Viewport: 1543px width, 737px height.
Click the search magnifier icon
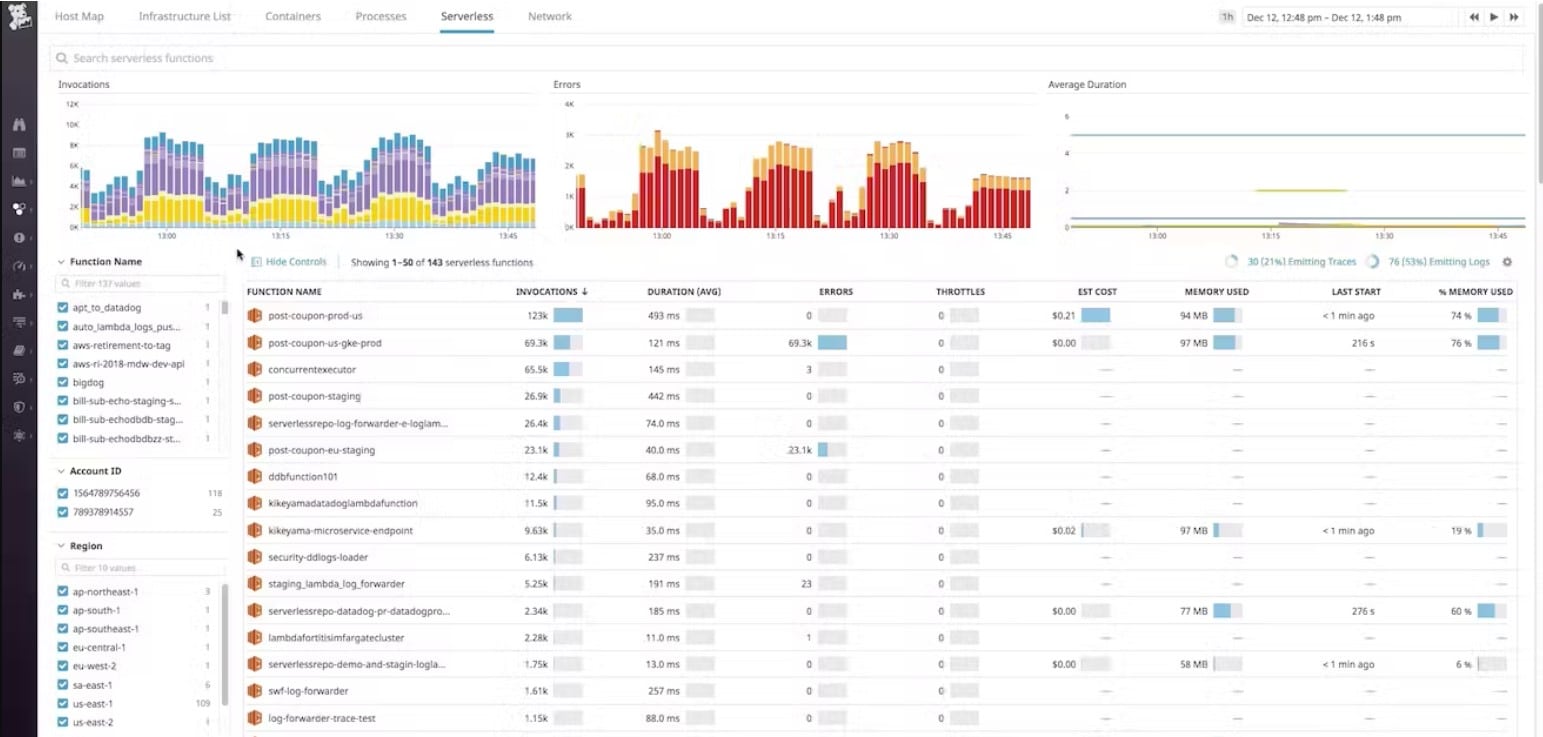63,58
